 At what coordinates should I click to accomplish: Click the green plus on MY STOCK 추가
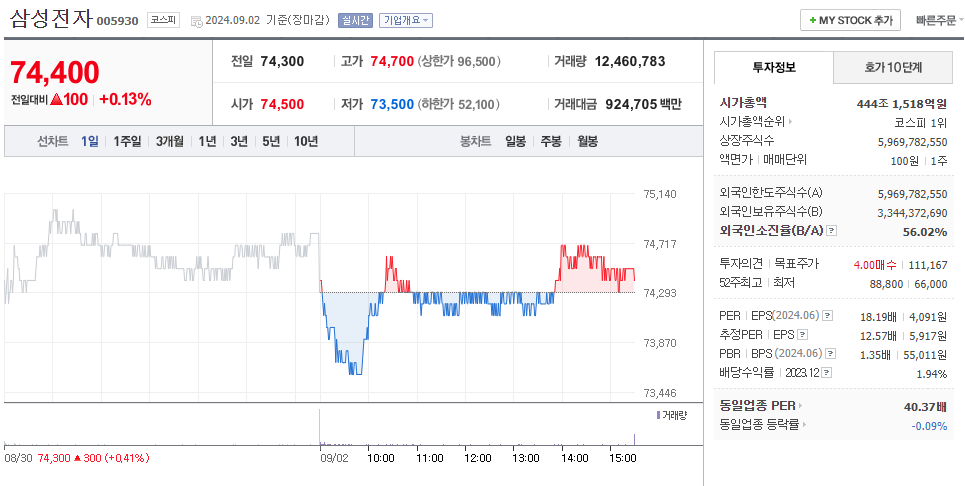813,20
